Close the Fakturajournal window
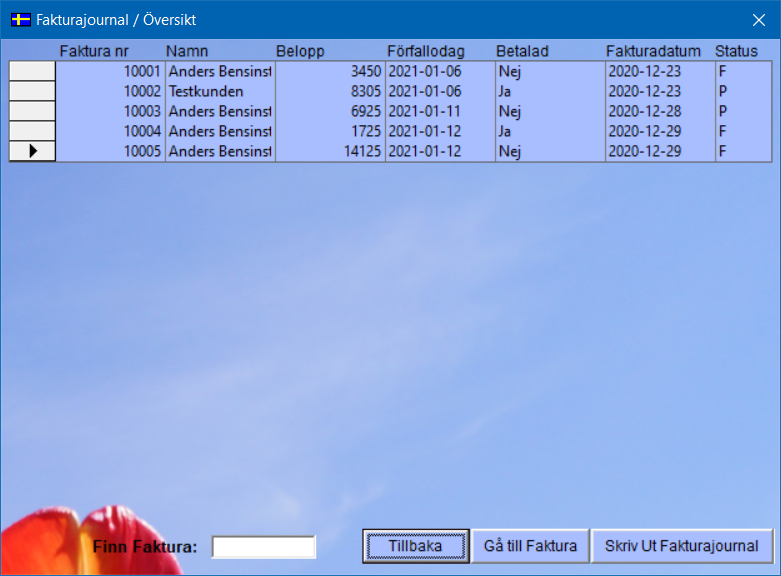 (757, 20)
